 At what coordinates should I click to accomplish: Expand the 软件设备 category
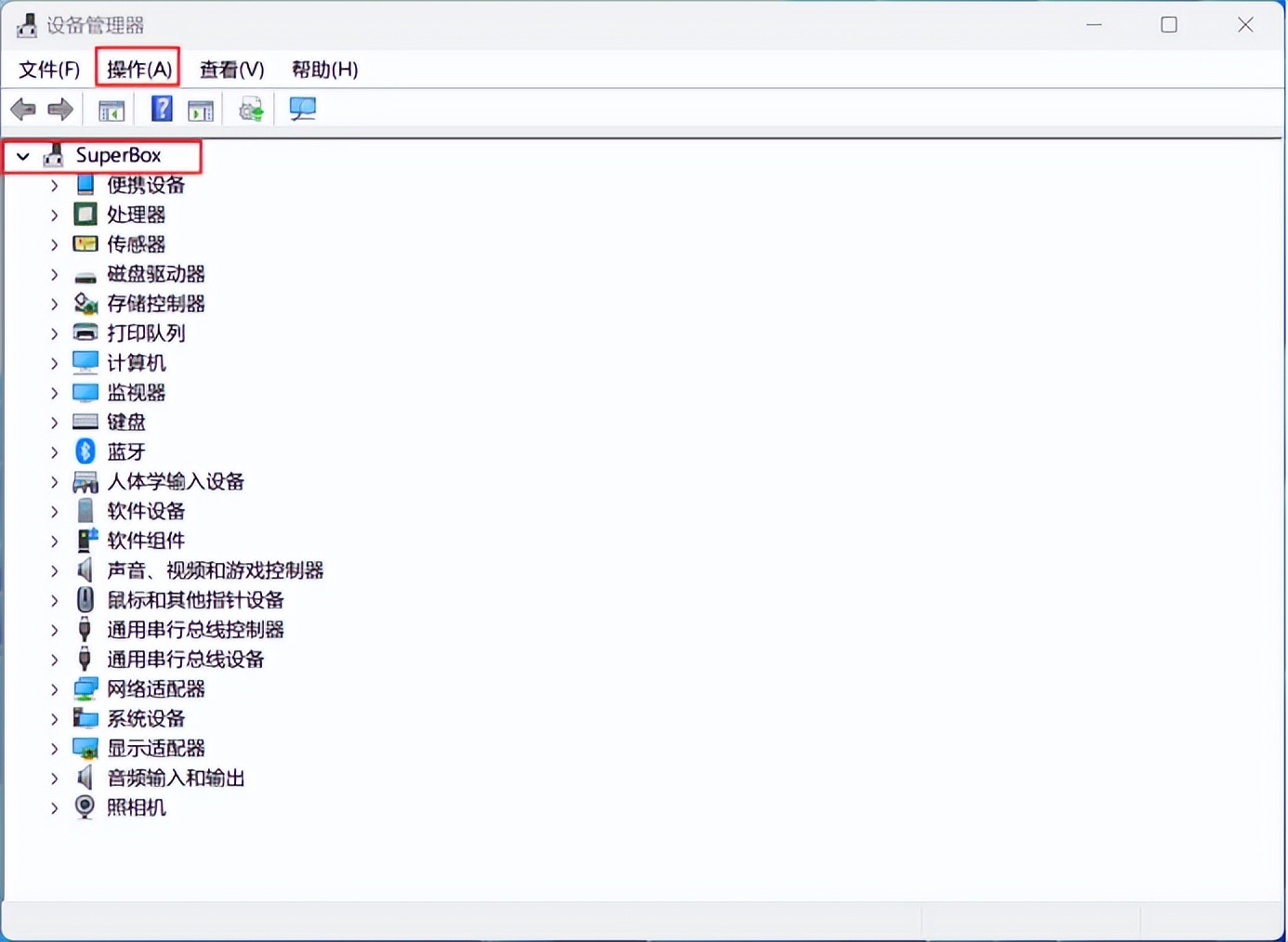point(54,512)
